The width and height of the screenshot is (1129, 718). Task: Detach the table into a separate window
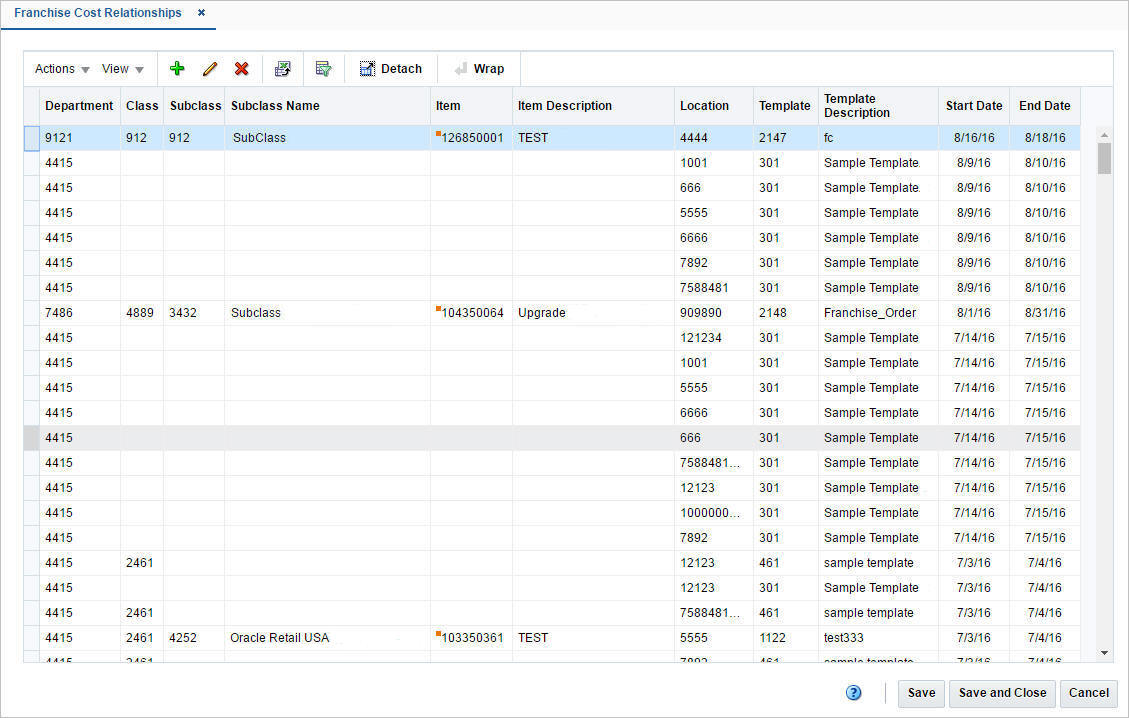pyautogui.click(x=391, y=68)
